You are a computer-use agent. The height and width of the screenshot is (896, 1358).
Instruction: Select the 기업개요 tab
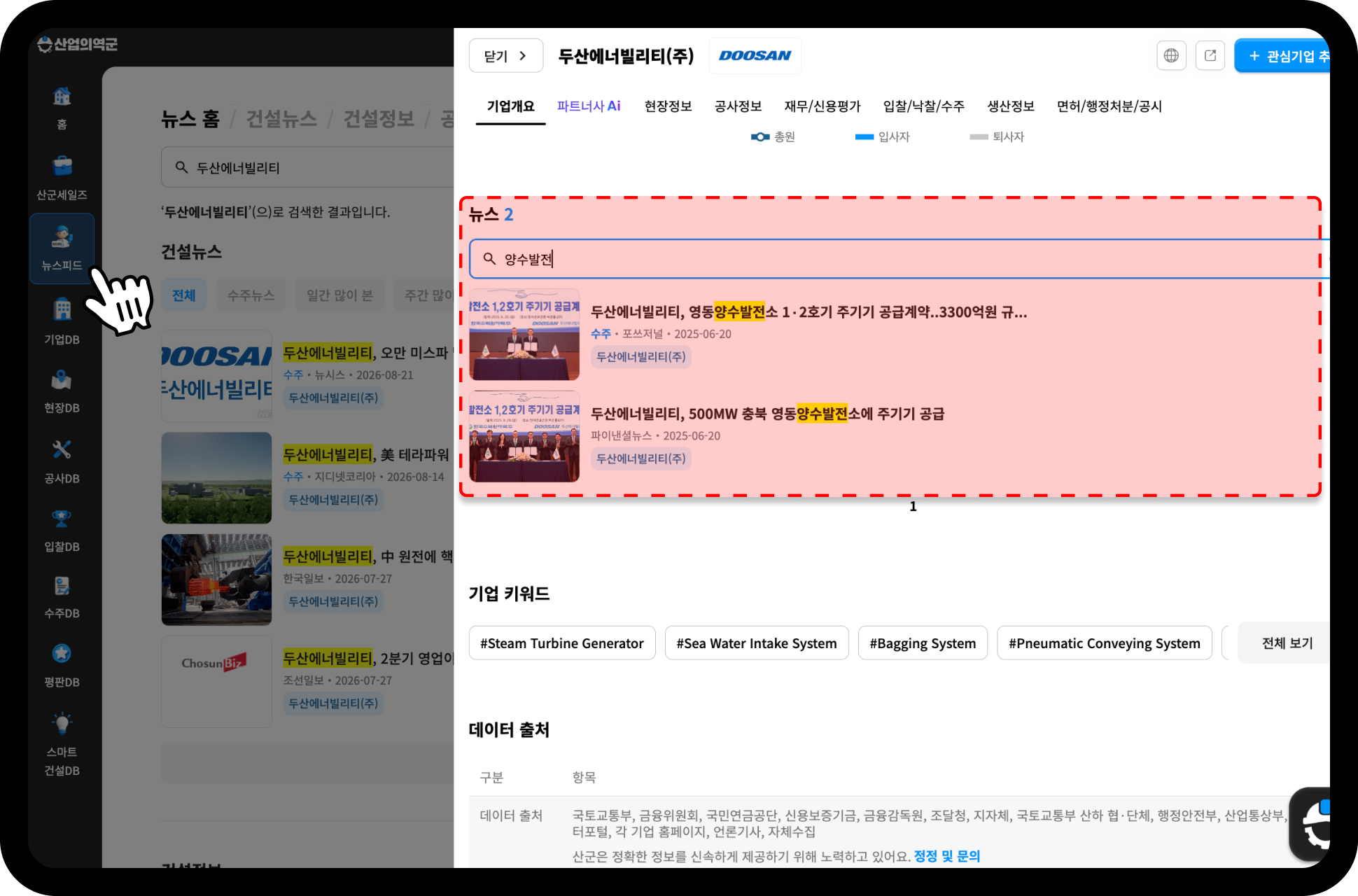510,106
